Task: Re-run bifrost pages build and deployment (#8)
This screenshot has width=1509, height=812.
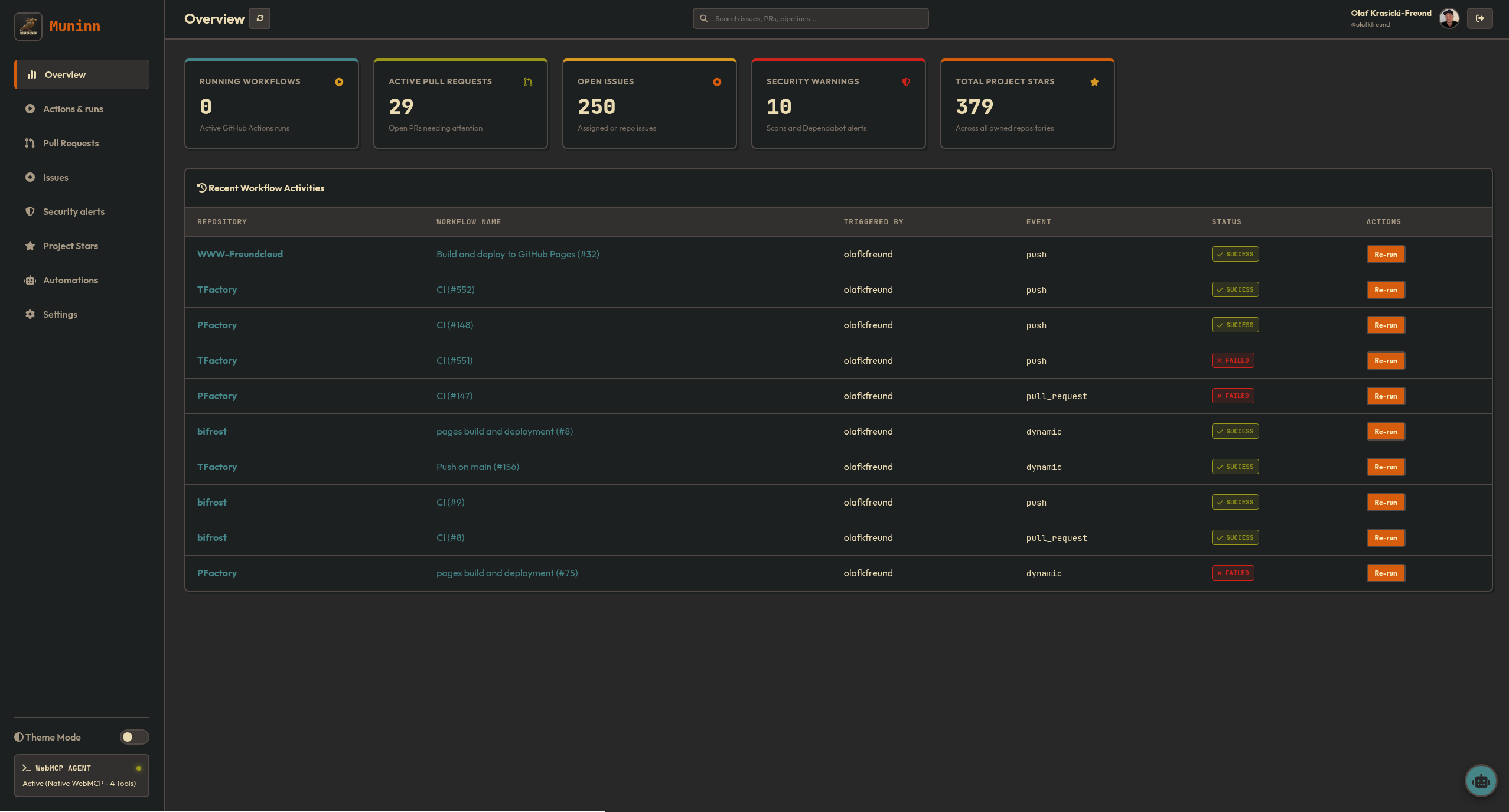Action: [x=1386, y=432]
